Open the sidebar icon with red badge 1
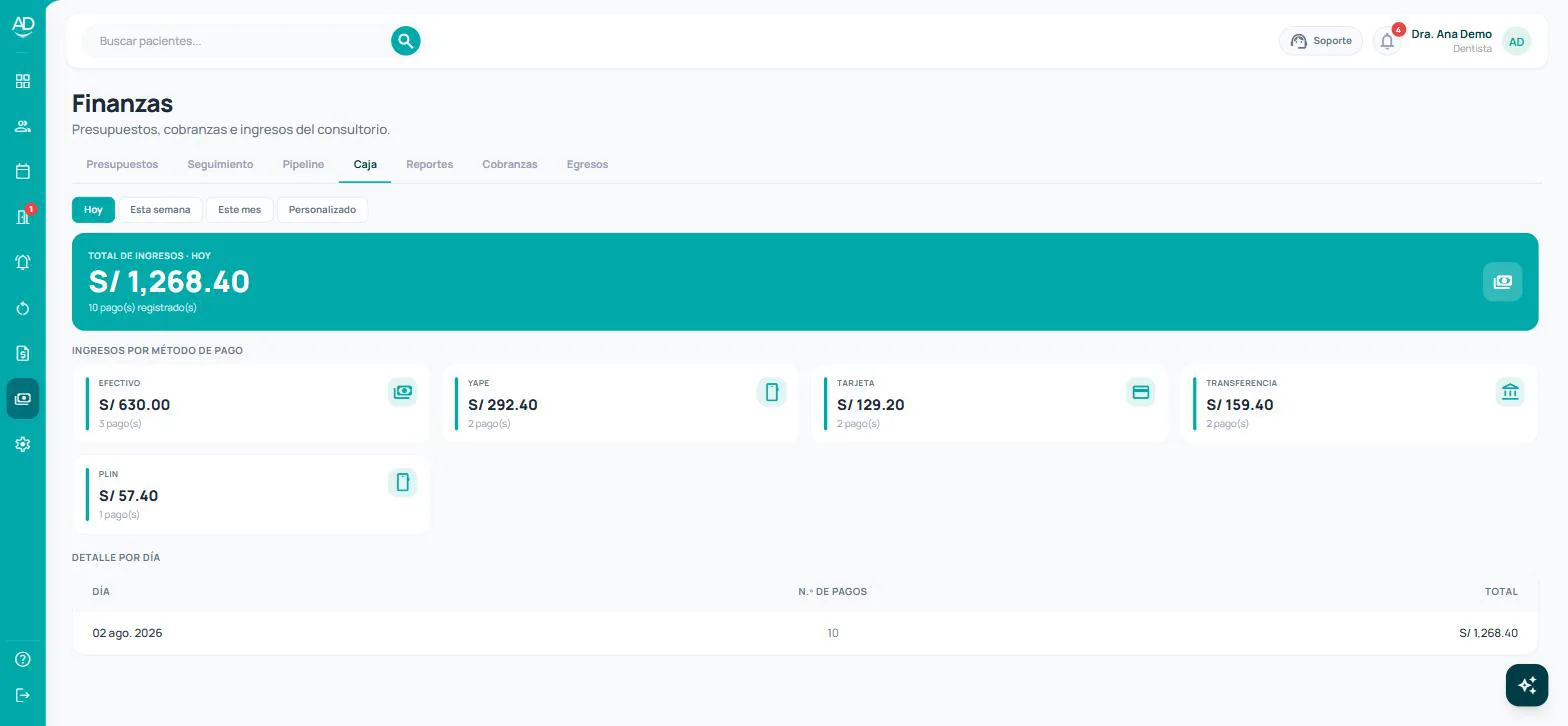 pos(23,217)
